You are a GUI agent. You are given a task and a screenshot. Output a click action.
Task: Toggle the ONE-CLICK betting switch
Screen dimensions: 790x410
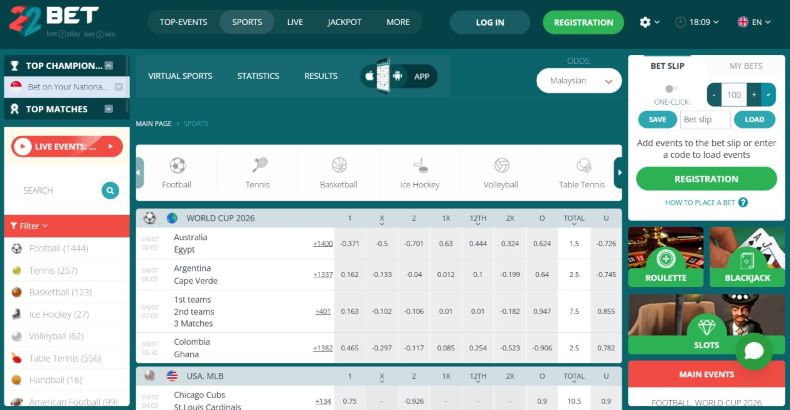(x=671, y=89)
